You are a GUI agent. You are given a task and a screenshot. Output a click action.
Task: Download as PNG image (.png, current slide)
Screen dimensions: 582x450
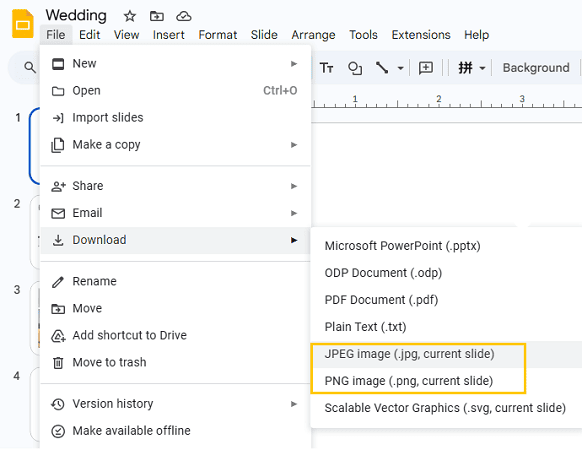point(447,381)
